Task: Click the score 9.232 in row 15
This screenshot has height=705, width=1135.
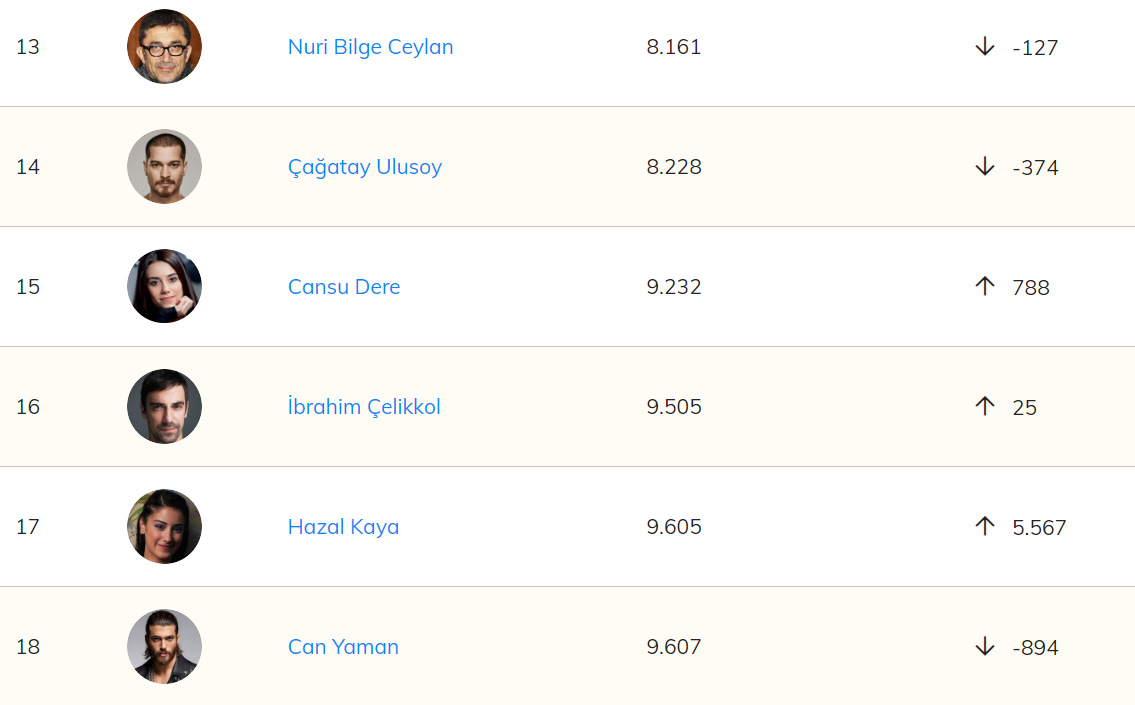Action: [674, 287]
